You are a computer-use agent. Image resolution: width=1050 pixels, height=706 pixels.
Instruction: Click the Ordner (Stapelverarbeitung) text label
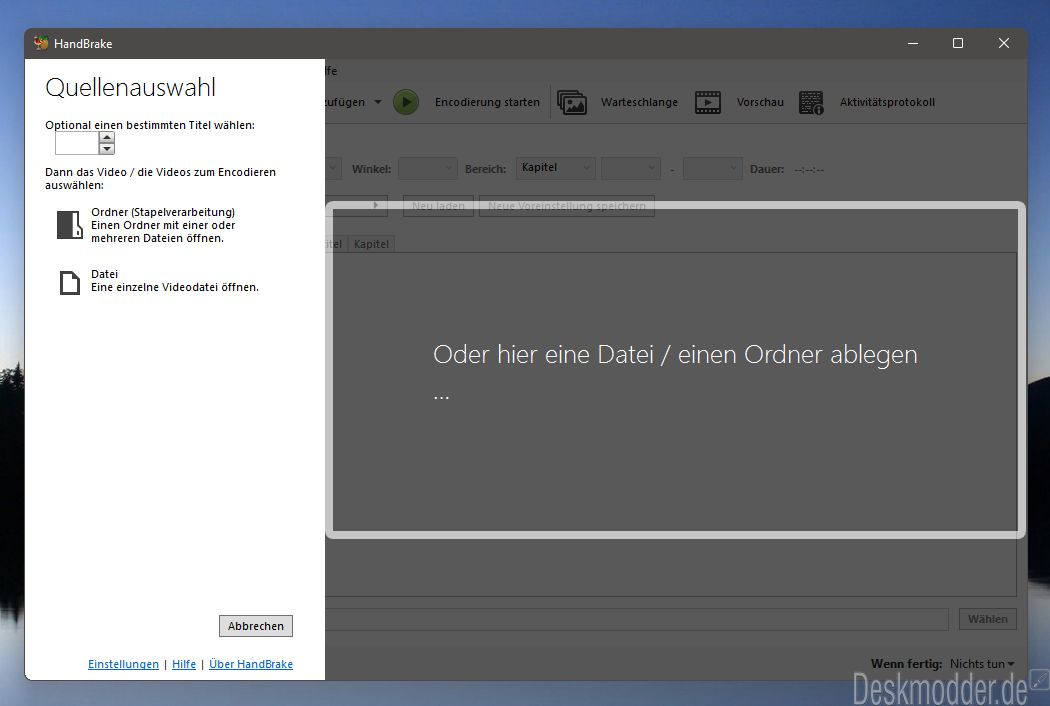pyautogui.click(x=163, y=212)
